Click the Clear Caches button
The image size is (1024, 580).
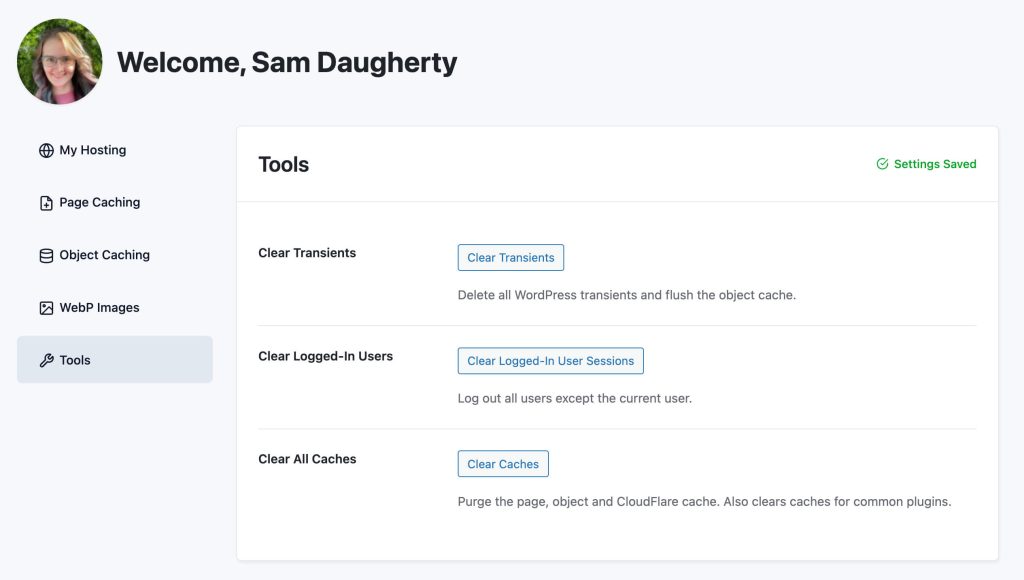pyautogui.click(x=503, y=463)
